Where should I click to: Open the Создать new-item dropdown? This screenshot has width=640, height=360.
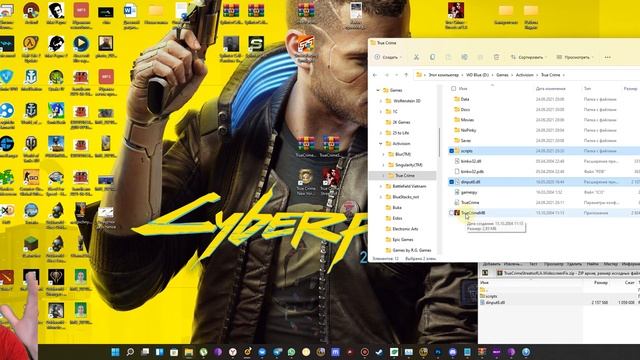[388, 57]
